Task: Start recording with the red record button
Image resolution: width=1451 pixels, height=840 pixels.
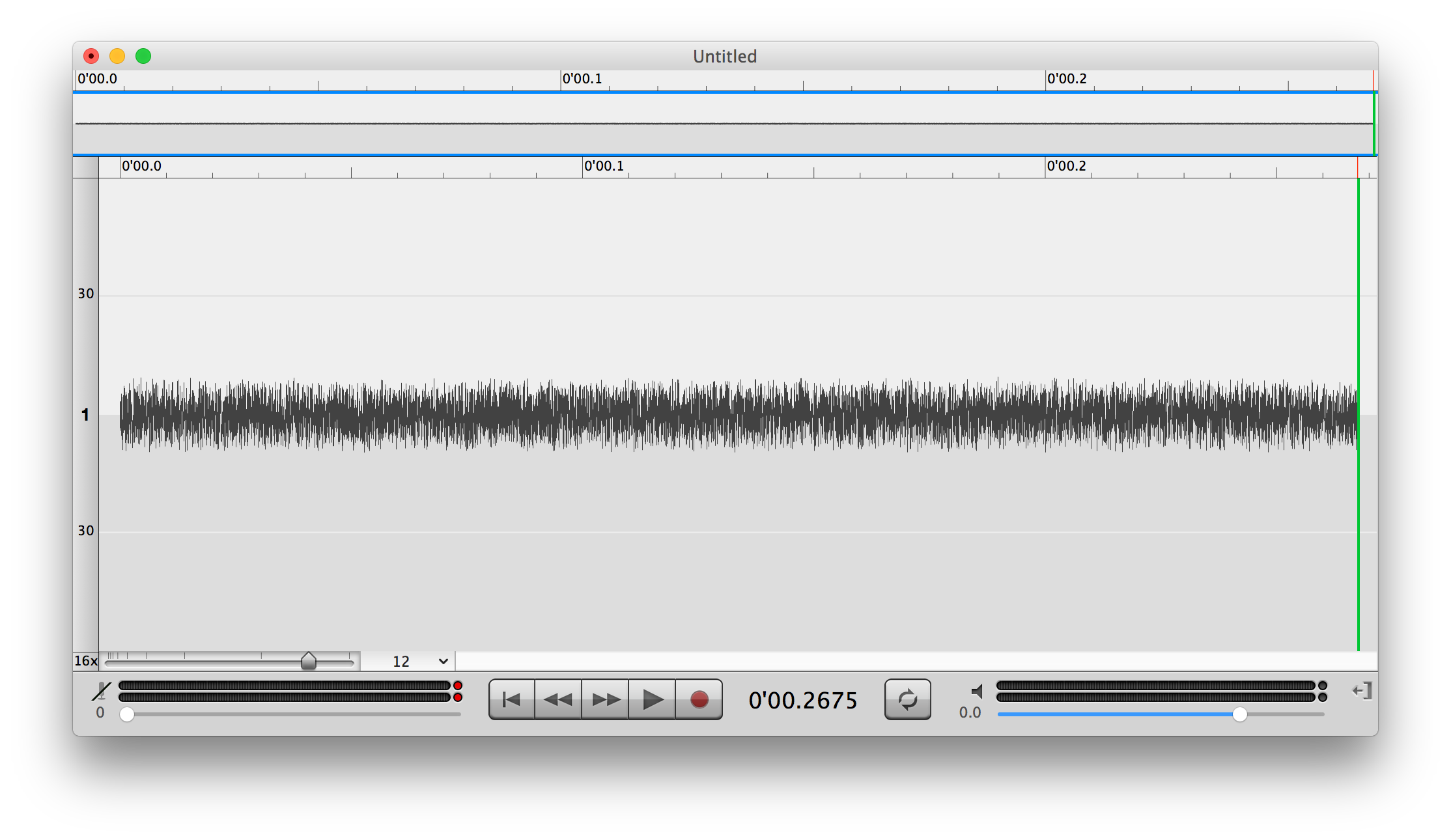Action: (699, 699)
